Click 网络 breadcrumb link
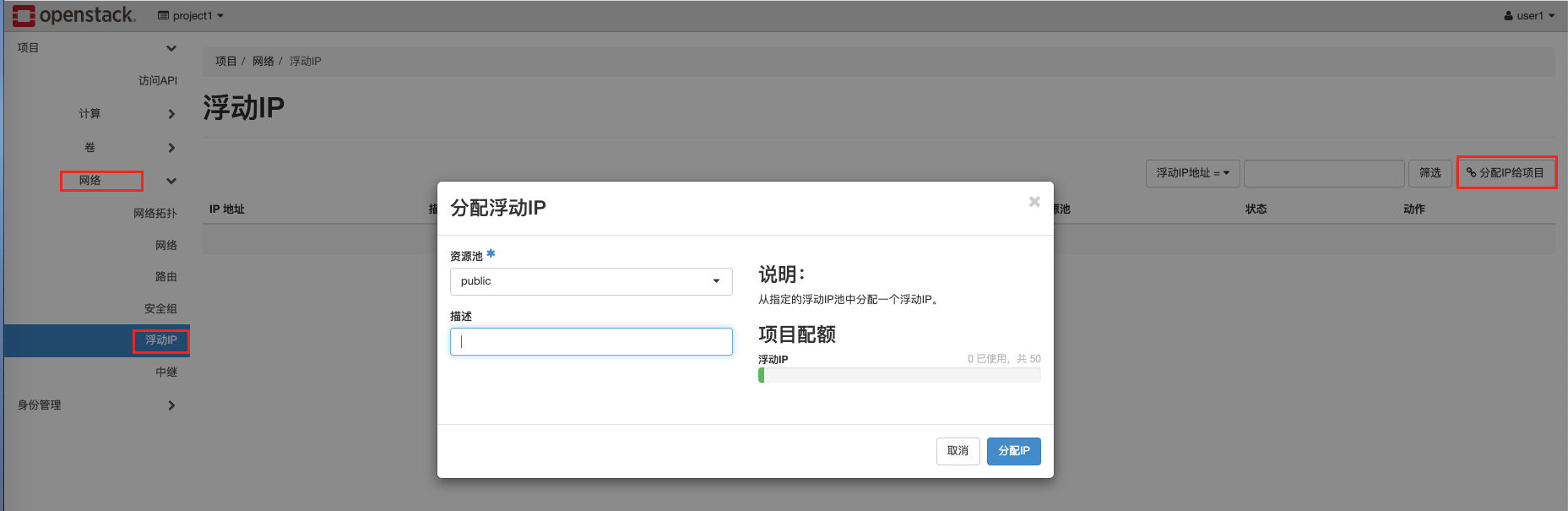Viewport: 1568px width, 511px height. tap(263, 62)
